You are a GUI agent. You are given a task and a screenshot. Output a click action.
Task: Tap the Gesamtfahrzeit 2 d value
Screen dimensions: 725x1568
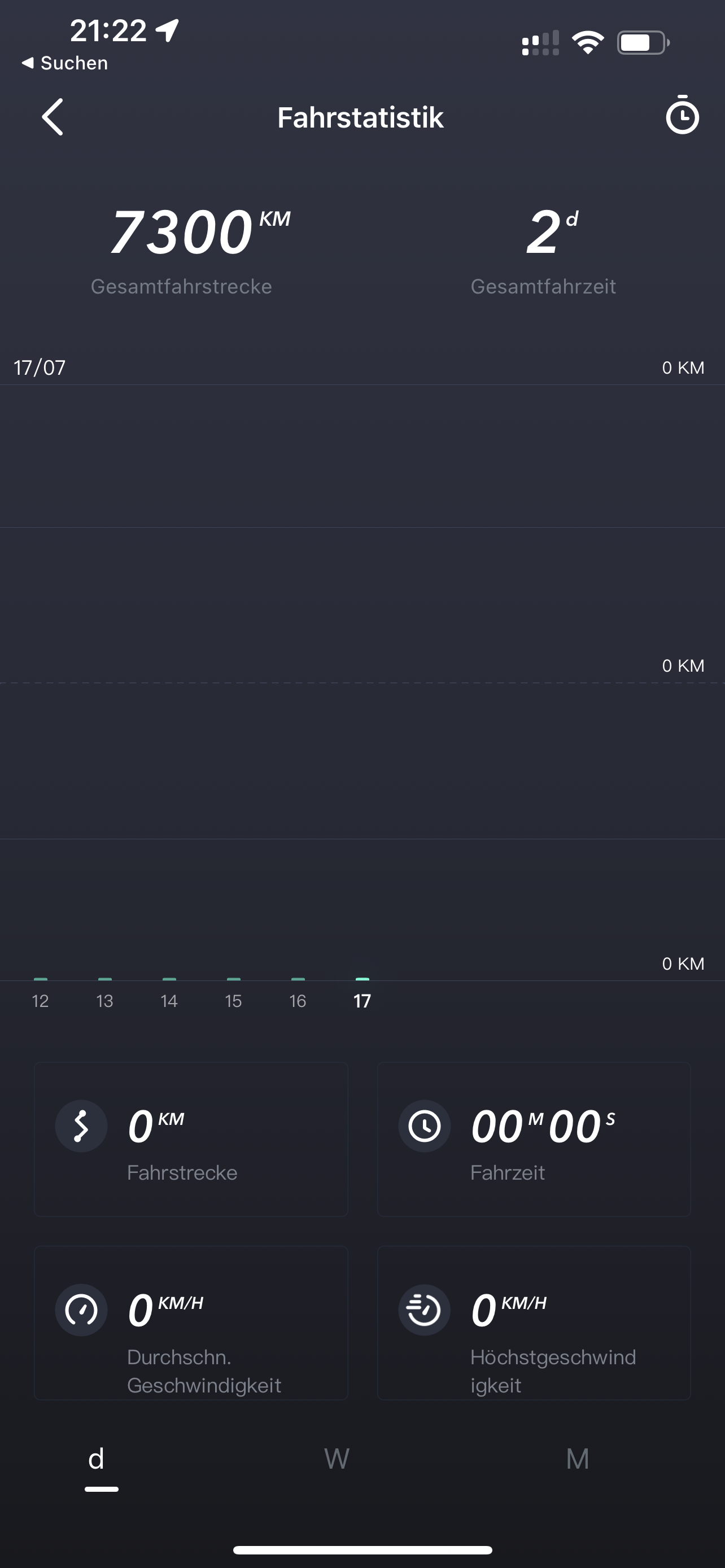click(543, 233)
